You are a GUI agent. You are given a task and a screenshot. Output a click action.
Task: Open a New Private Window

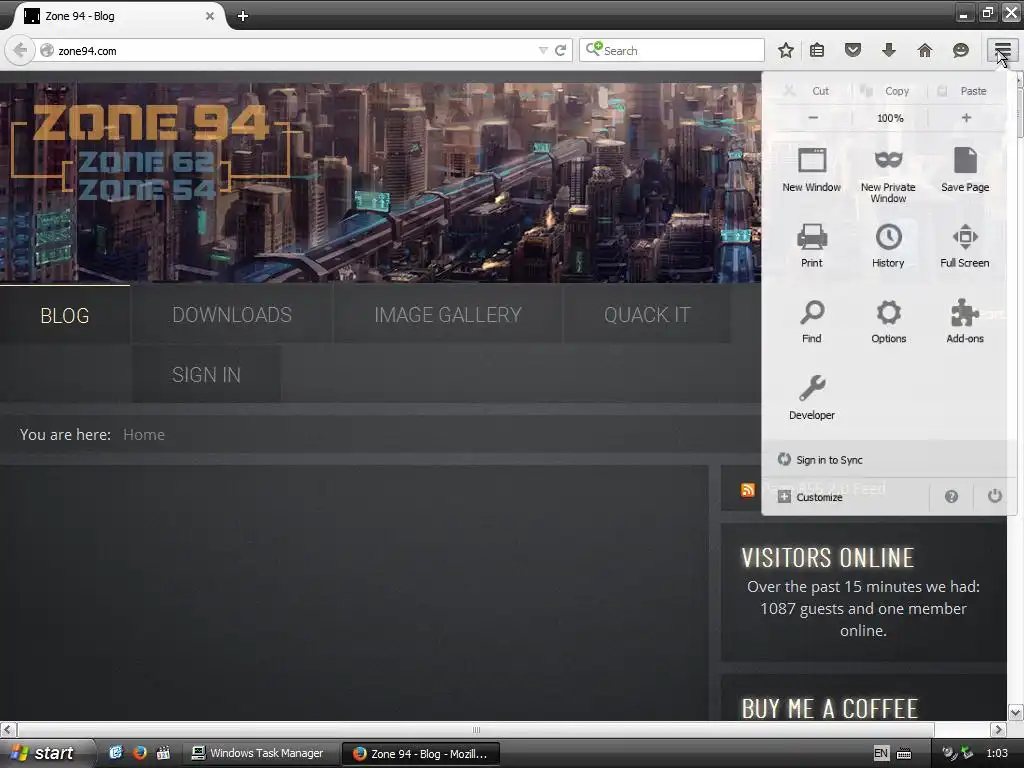coord(888,174)
